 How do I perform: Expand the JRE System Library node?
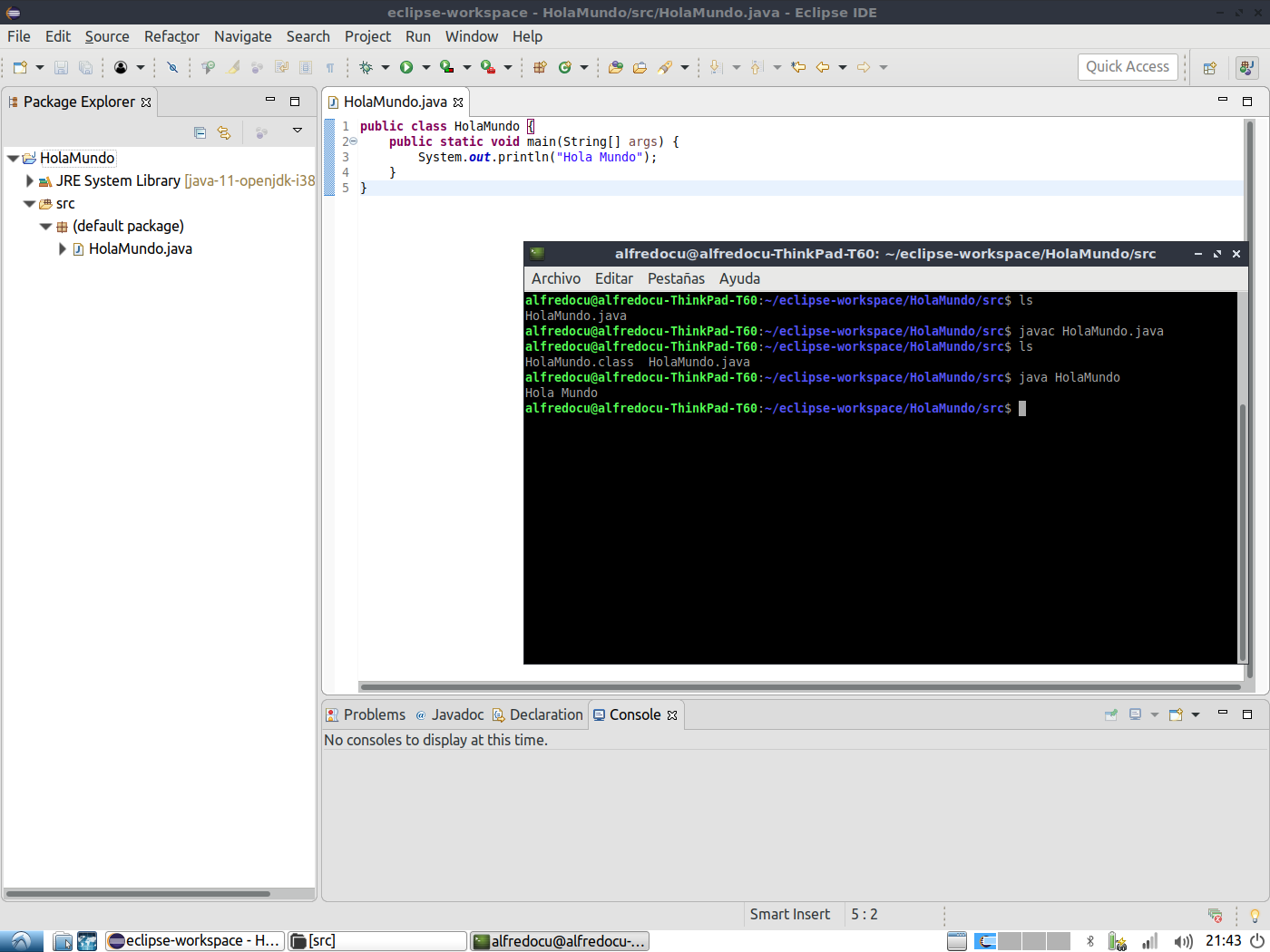coord(29,180)
